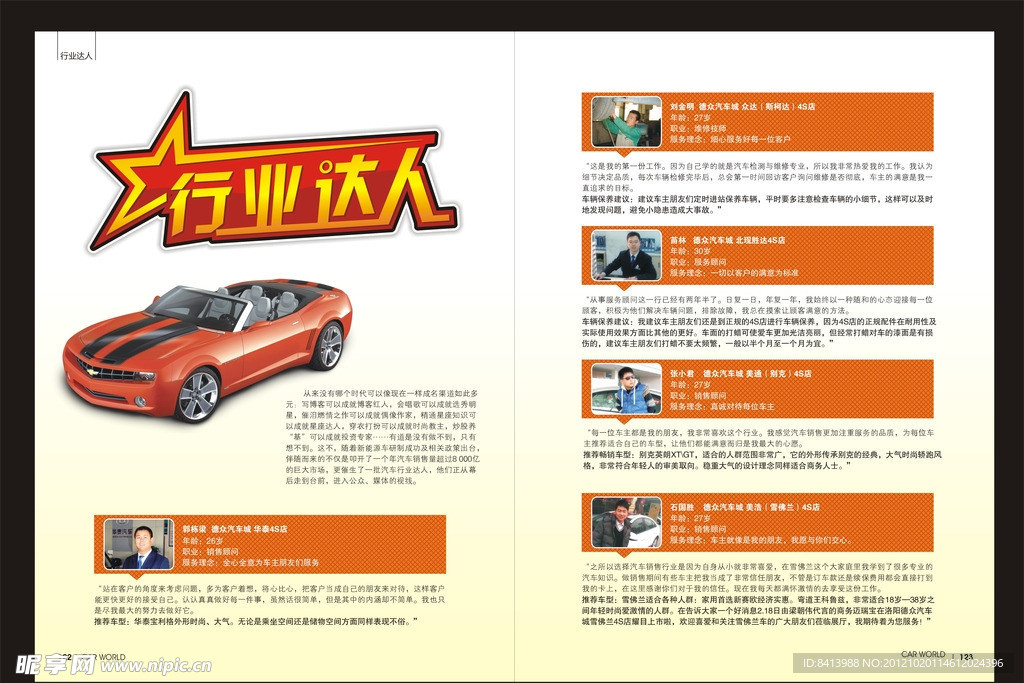Click the ID:8413988 image number label

point(899,664)
